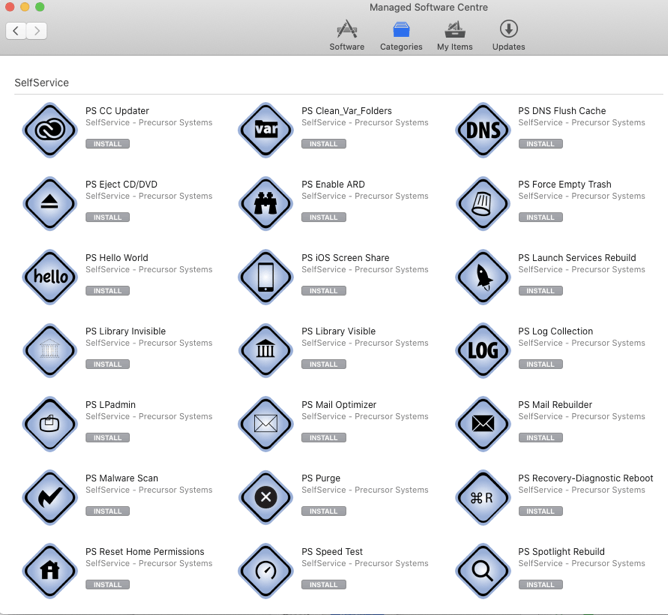Install PS Clean_Var_Folders
668x615 pixels.
(323, 144)
